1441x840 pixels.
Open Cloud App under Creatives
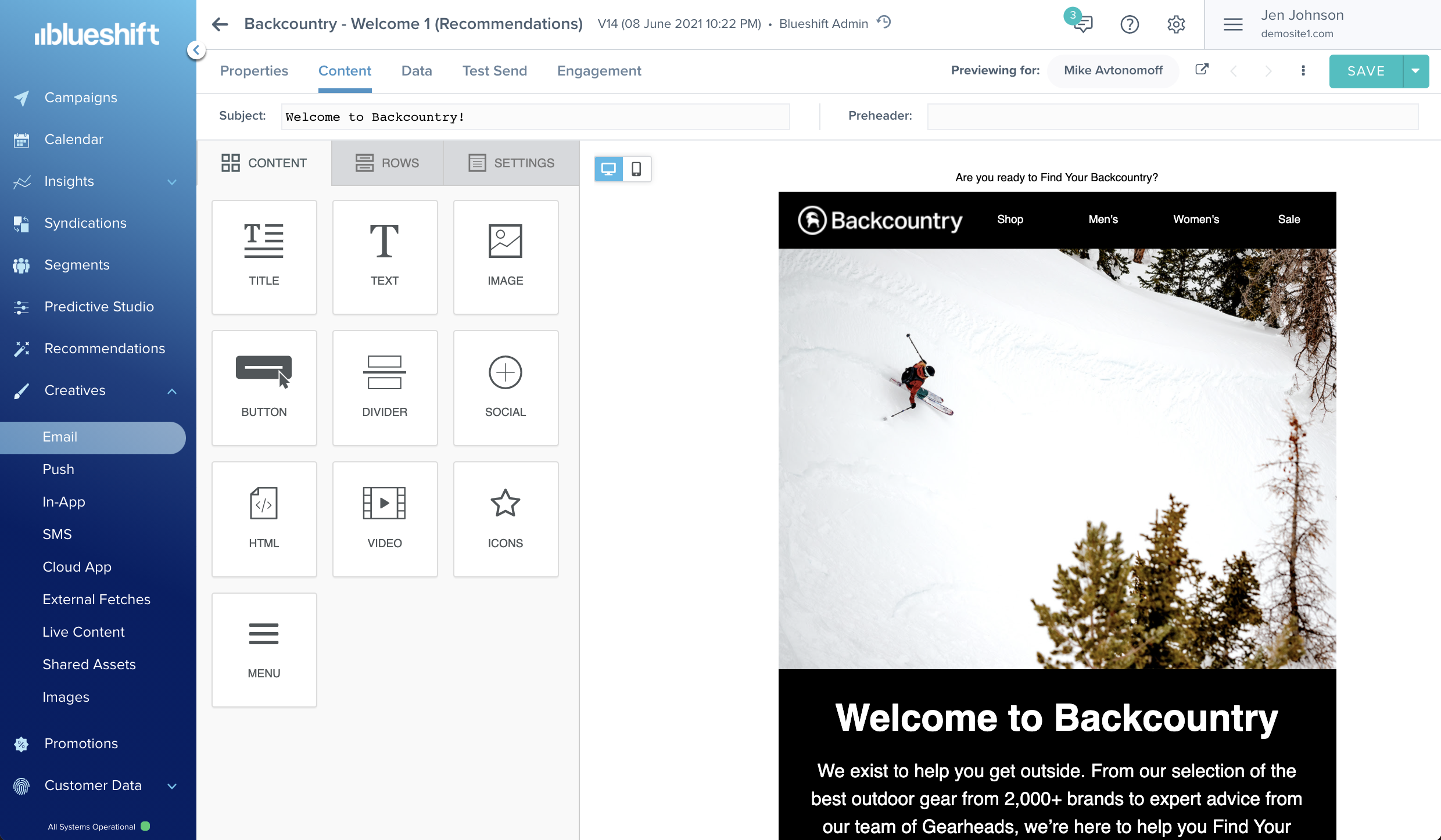pyautogui.click(x=77, y=567)
